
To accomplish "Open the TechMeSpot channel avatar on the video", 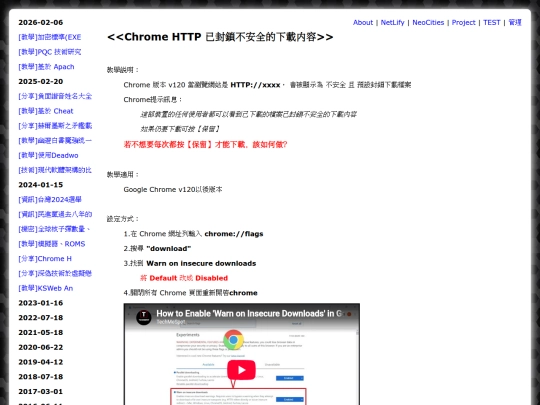I will pos(144,317).
